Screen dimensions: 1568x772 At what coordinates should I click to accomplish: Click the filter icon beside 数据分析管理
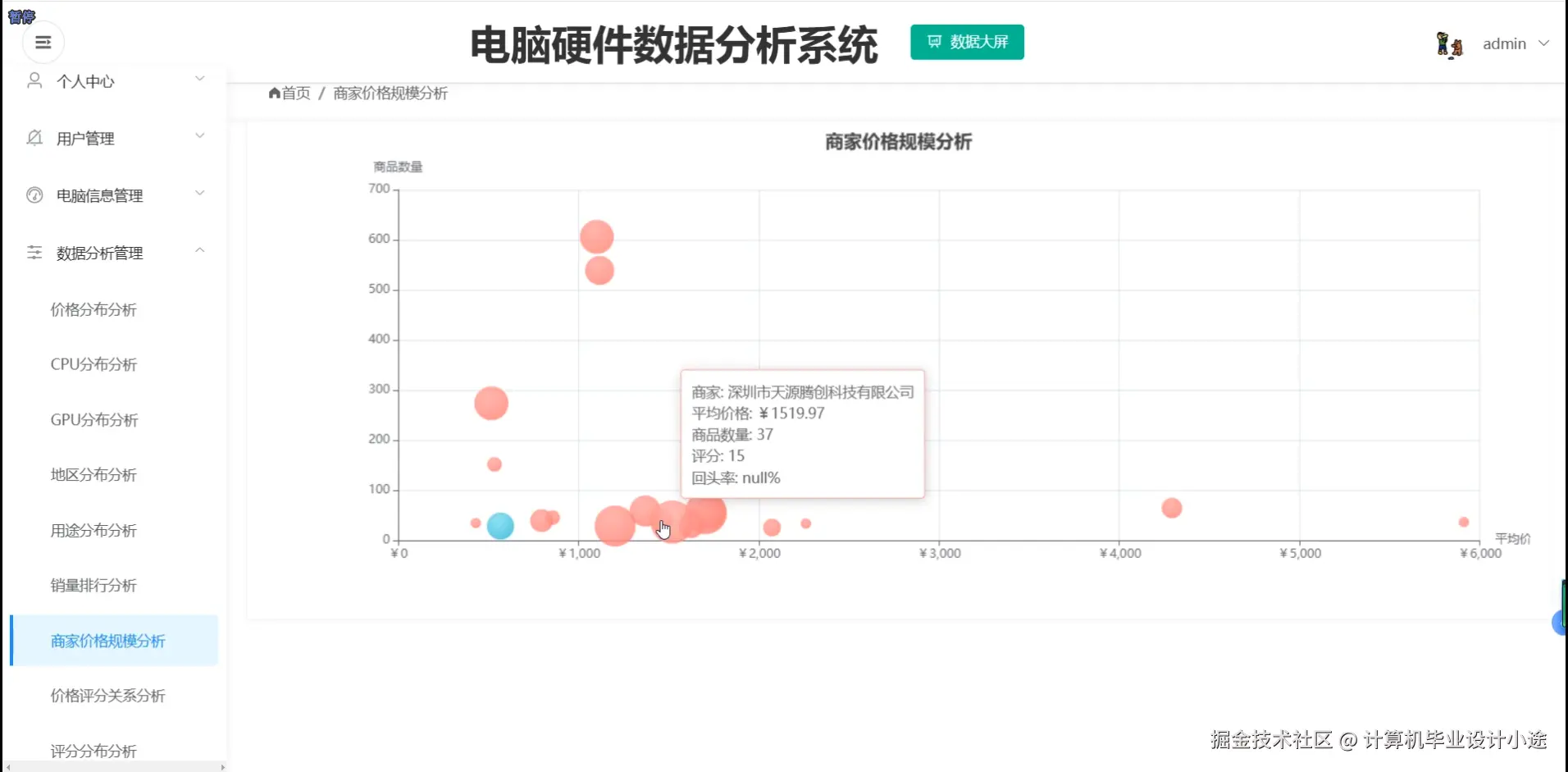(34, 252)
